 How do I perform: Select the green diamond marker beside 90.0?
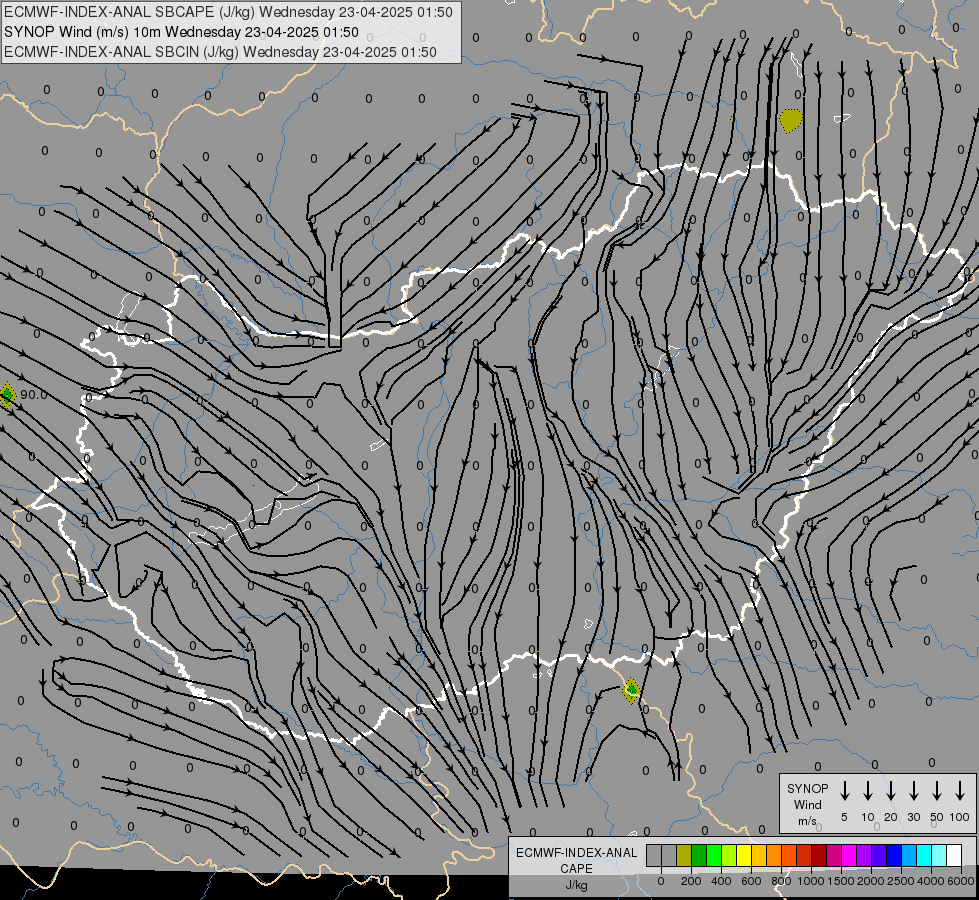[7, 395]
